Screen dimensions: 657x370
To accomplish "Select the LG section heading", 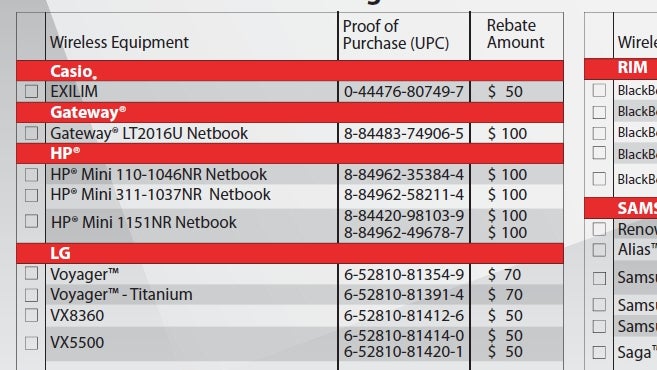I will 60,253.
